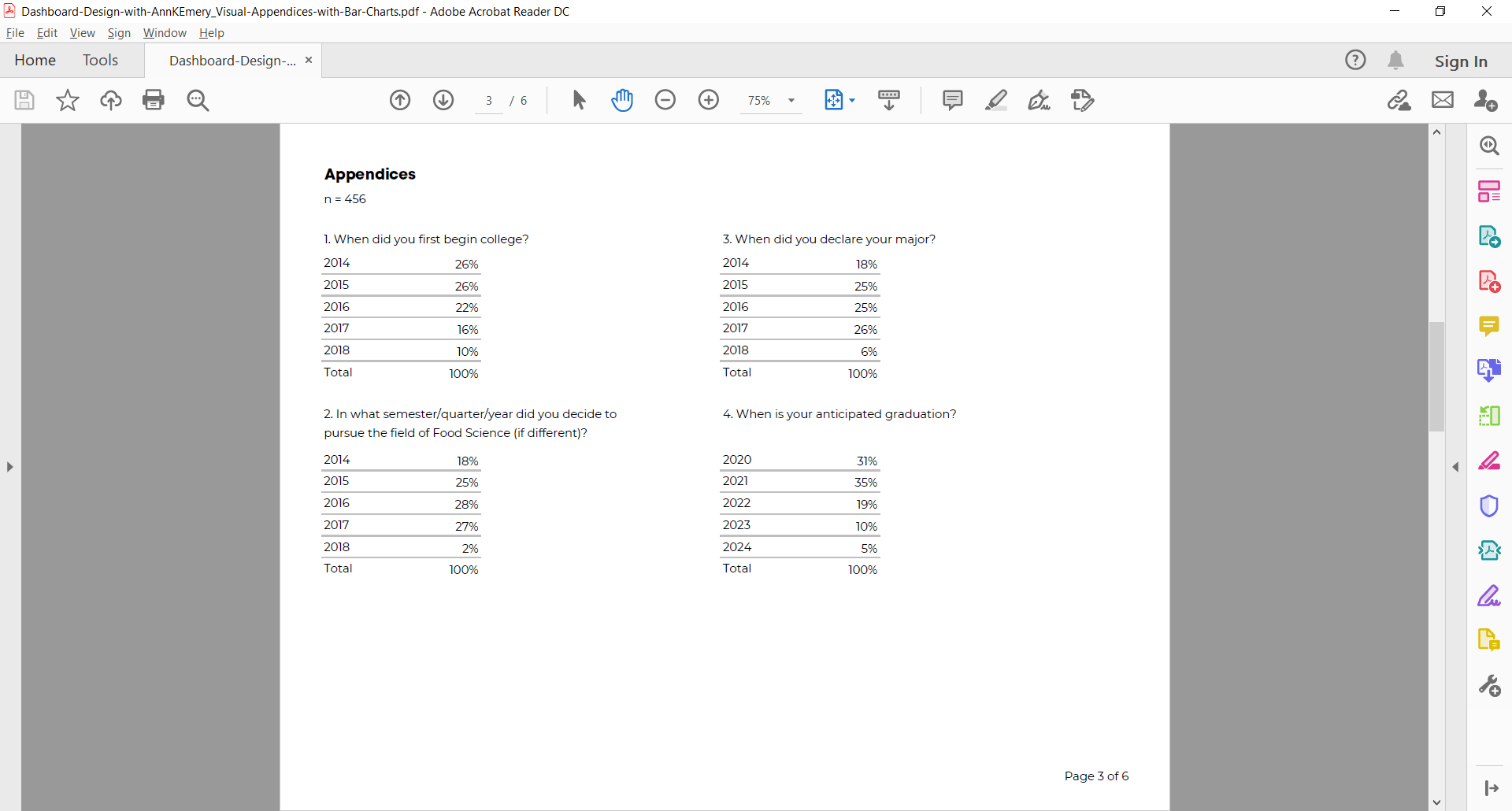Viewport: 1512px width, 811px height.
Task: Click the page number input field
Action: click(x=489, y=100)
